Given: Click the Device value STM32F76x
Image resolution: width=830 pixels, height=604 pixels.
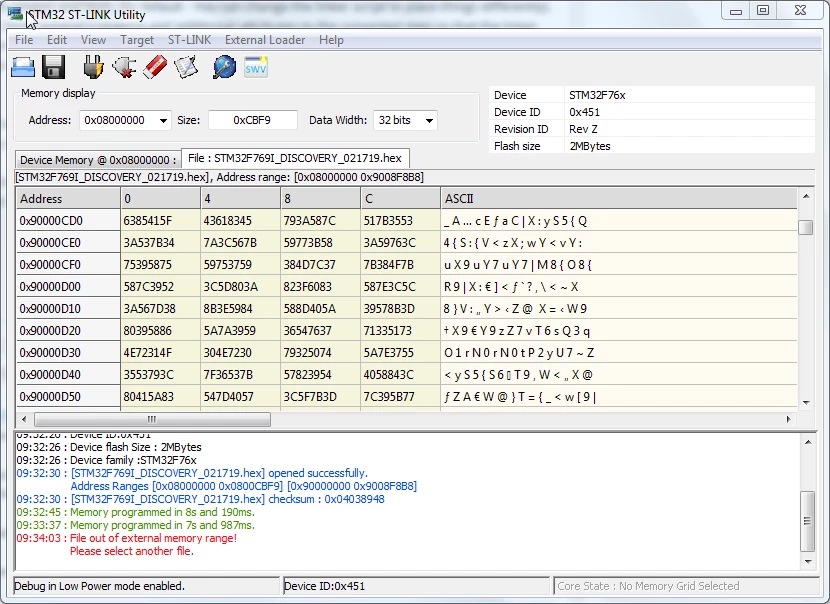Looking at the screenshot, I should click(597, 95).
